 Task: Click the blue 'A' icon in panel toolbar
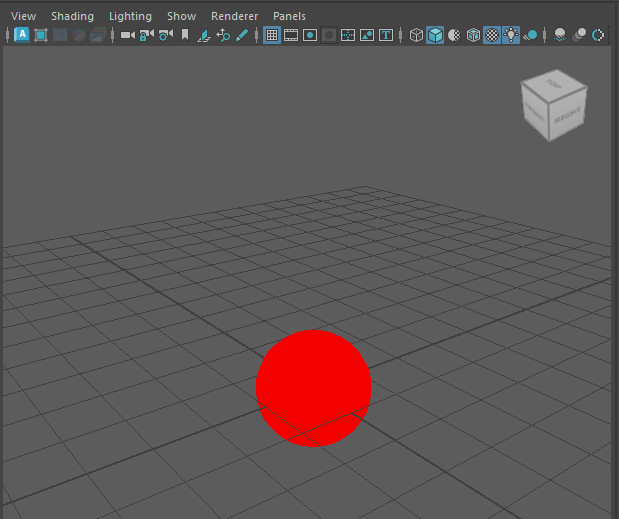22,35
